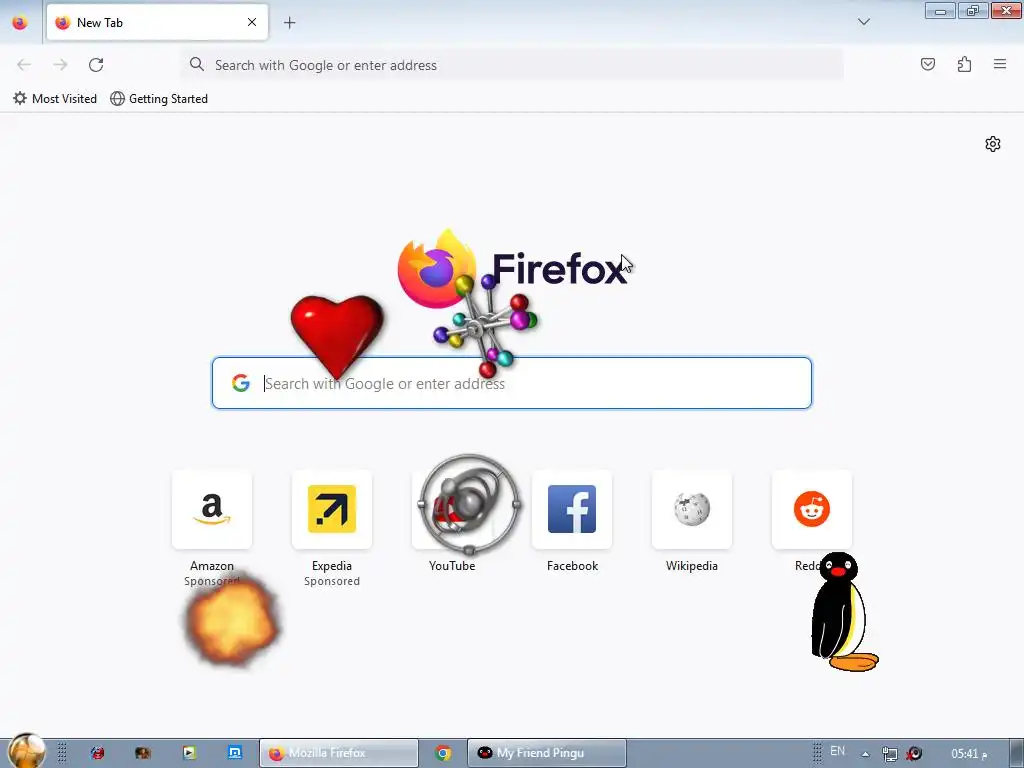
Task: Click the 05:41 taskbar clock
Action: (x=969, y=754)
